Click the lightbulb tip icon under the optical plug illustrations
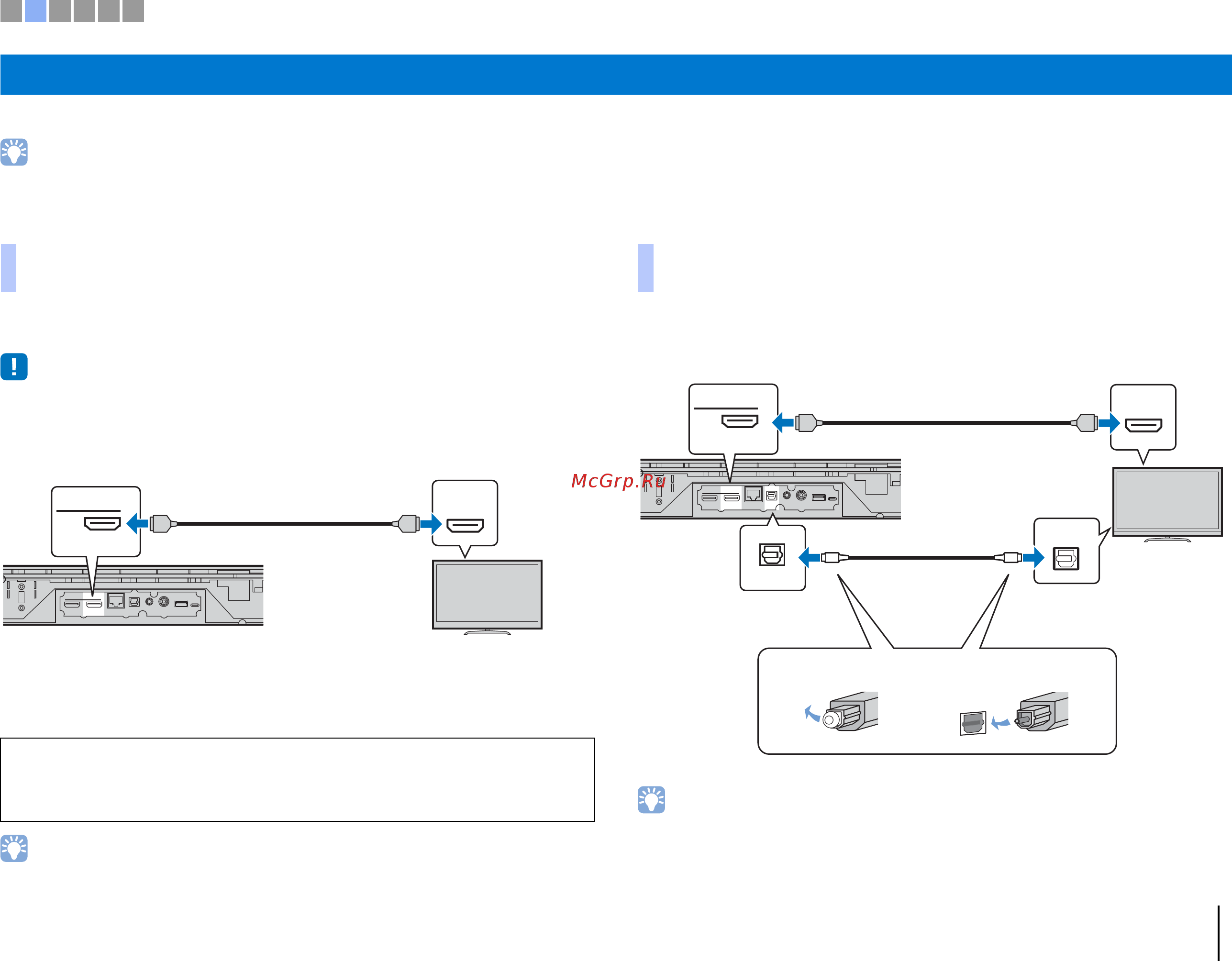1232x961 pixels. (x=652, y=800)
